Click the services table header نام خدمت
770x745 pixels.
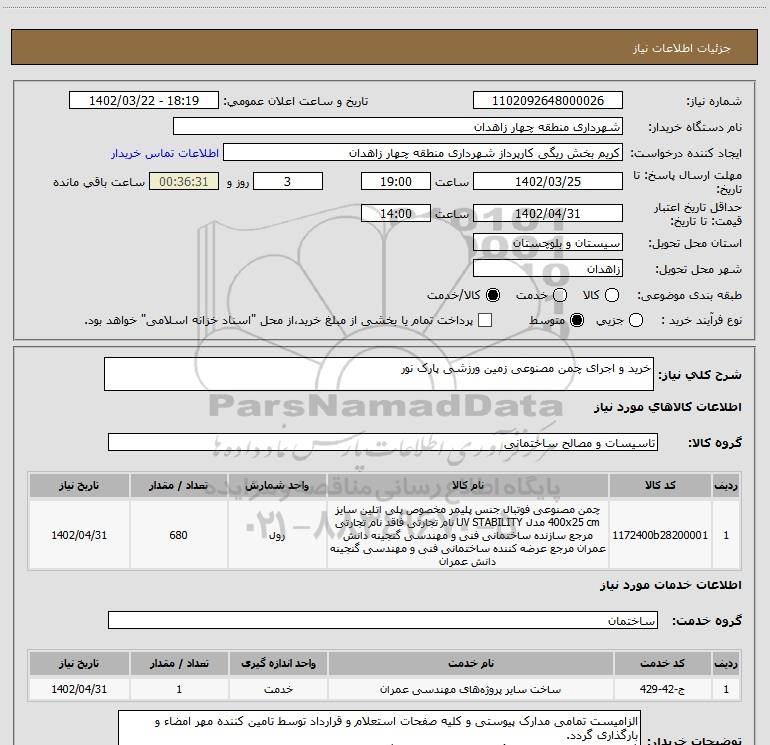coord(470,663)
